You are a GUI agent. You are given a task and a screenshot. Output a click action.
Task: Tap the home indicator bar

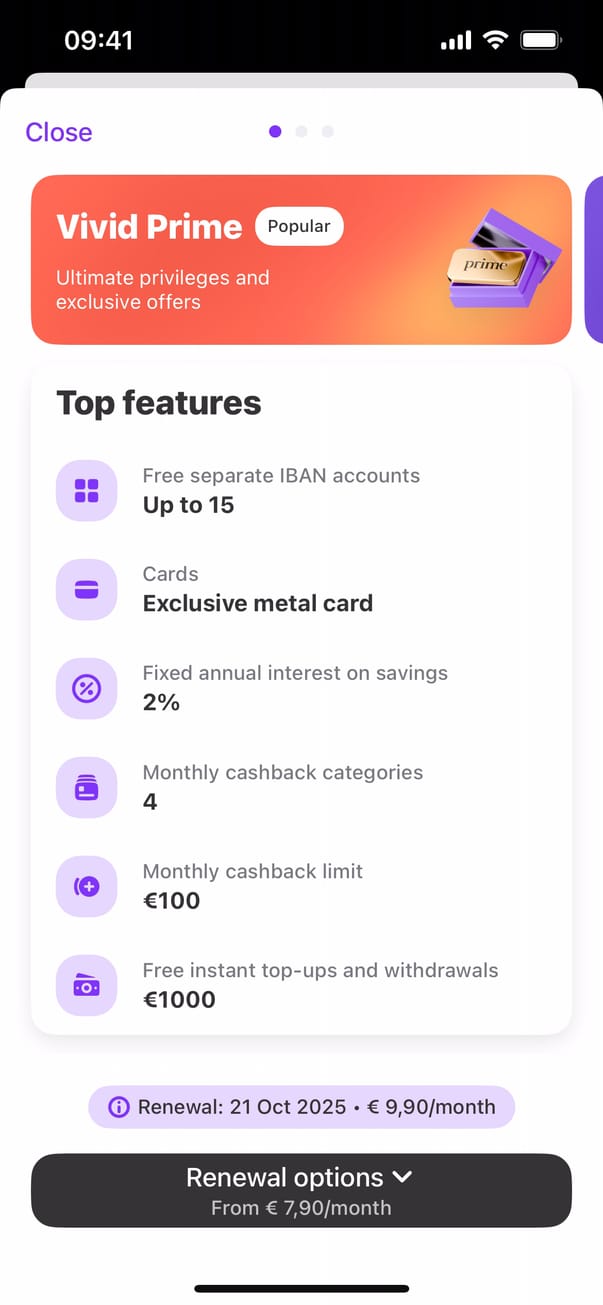click(301, 1288)
